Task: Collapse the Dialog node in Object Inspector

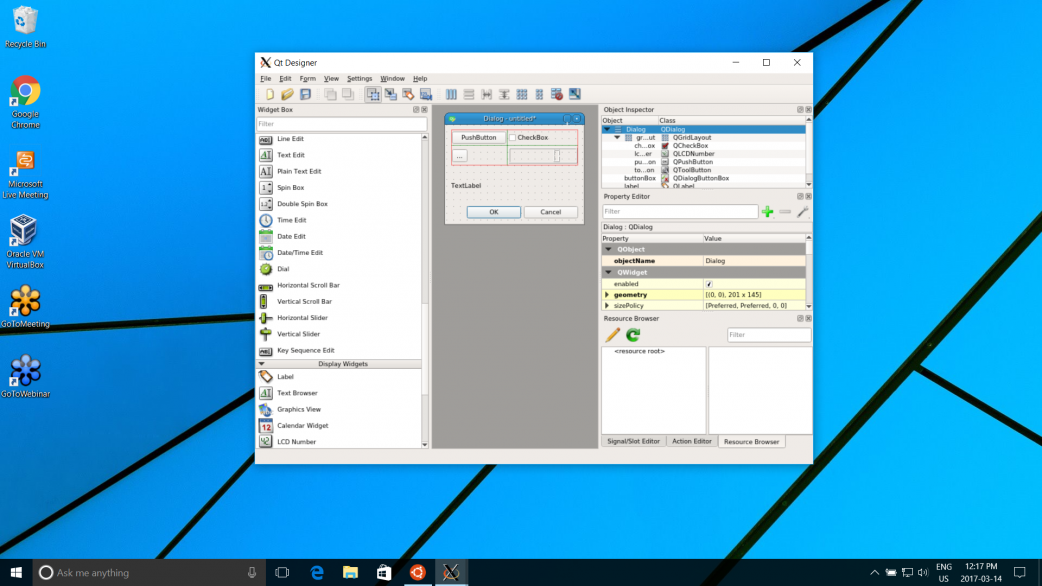Action: [607, 129]
